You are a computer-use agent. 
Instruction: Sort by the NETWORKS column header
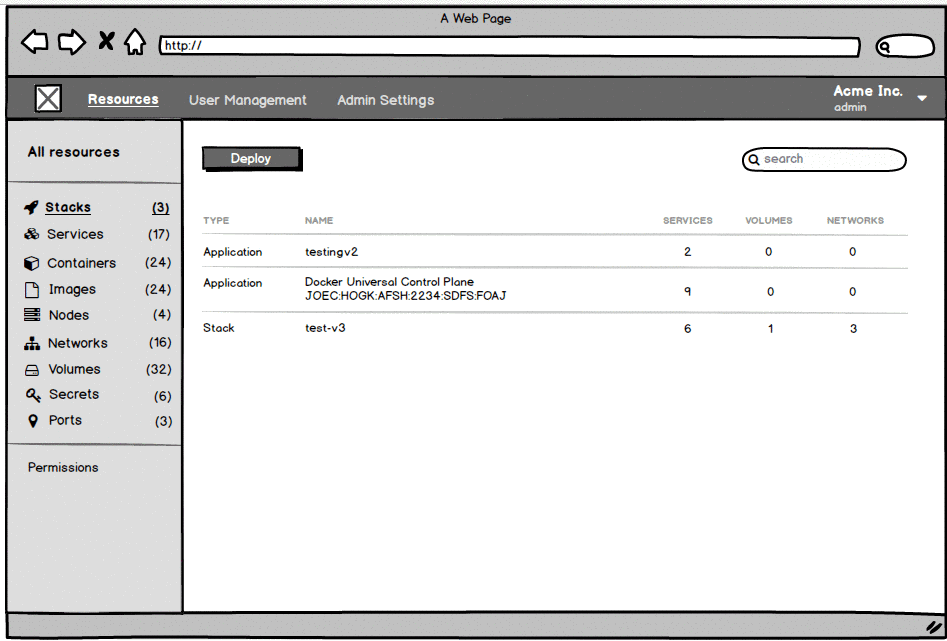point(855,221)
